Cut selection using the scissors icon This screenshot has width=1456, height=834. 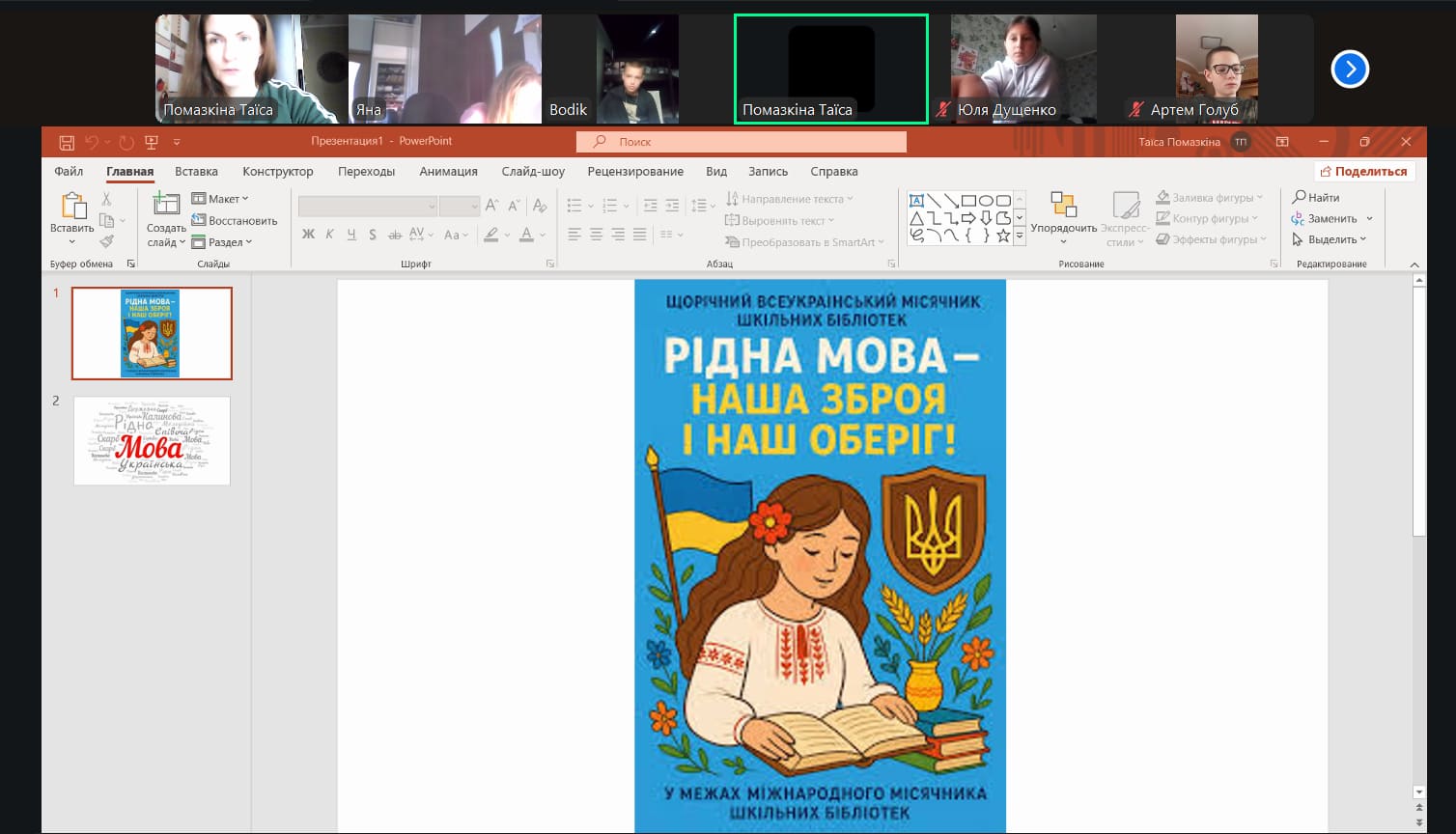click(x=106, y=199)
